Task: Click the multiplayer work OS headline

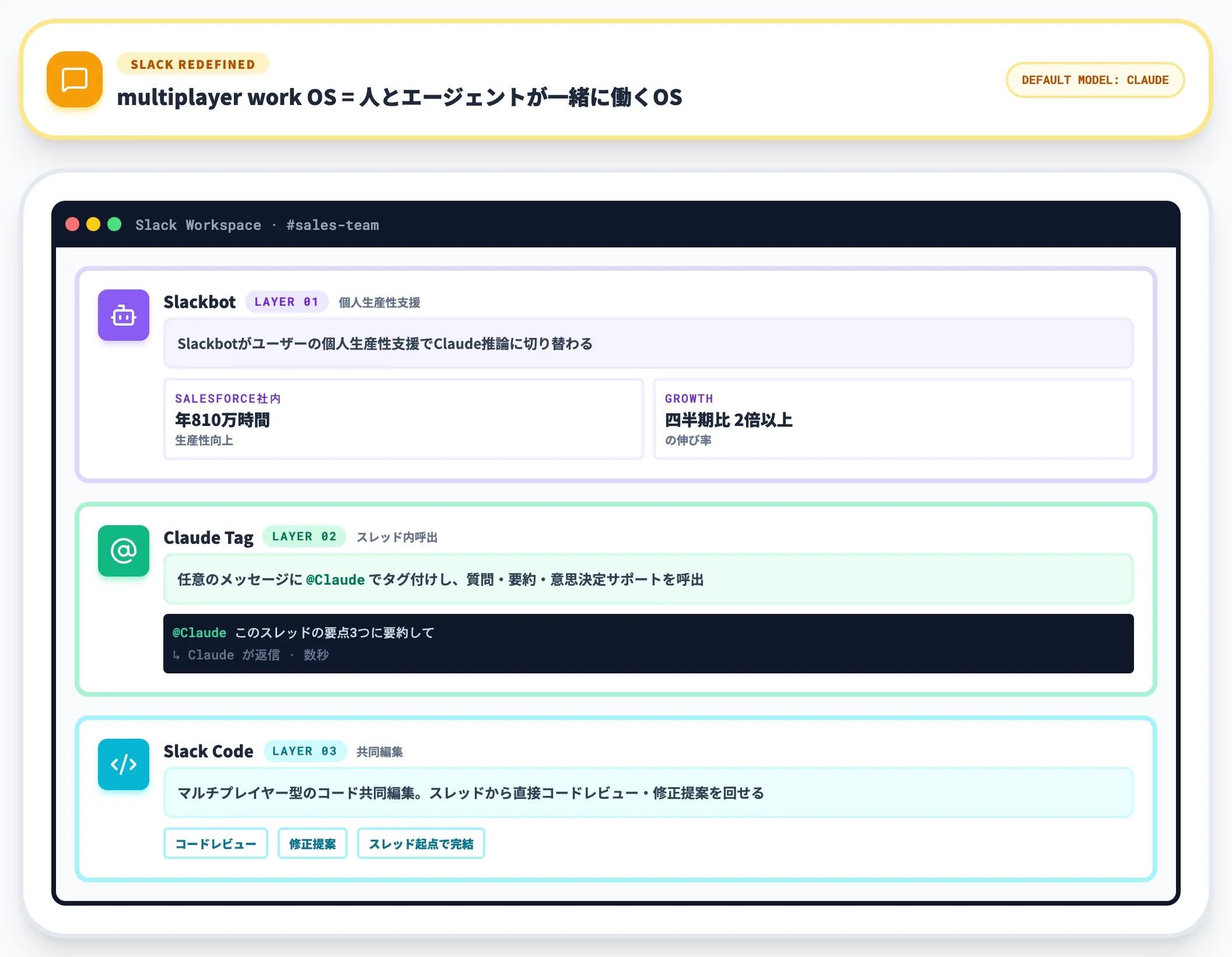Action: pyautogui.click(x=400, y=97)
